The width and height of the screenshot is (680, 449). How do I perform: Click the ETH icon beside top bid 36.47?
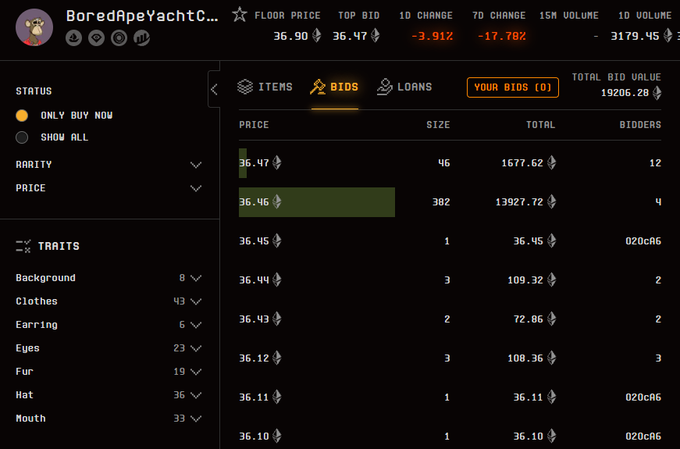point(375,36)
